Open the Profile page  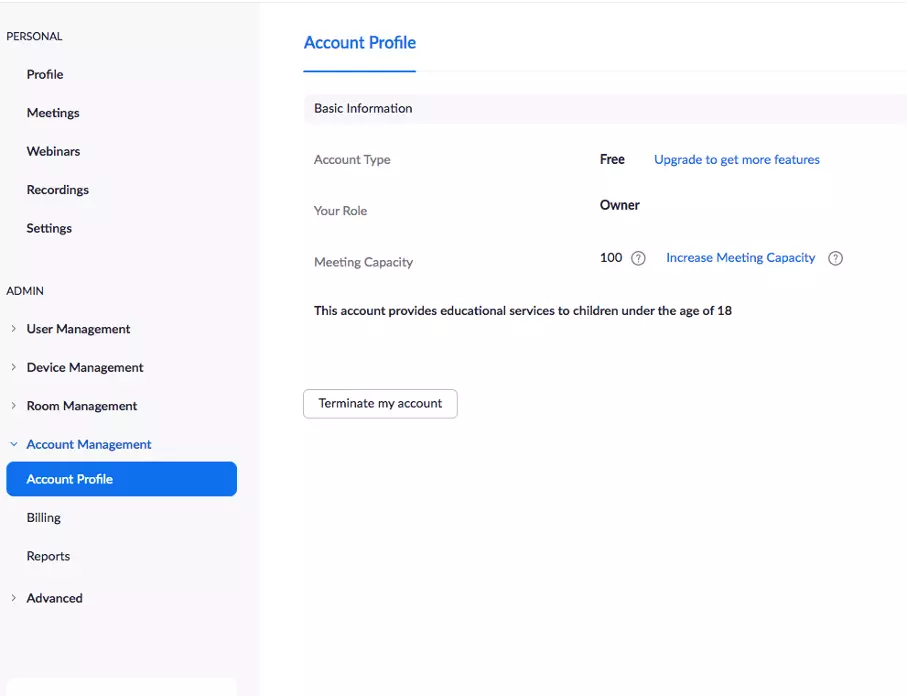(x=44, y=74)
